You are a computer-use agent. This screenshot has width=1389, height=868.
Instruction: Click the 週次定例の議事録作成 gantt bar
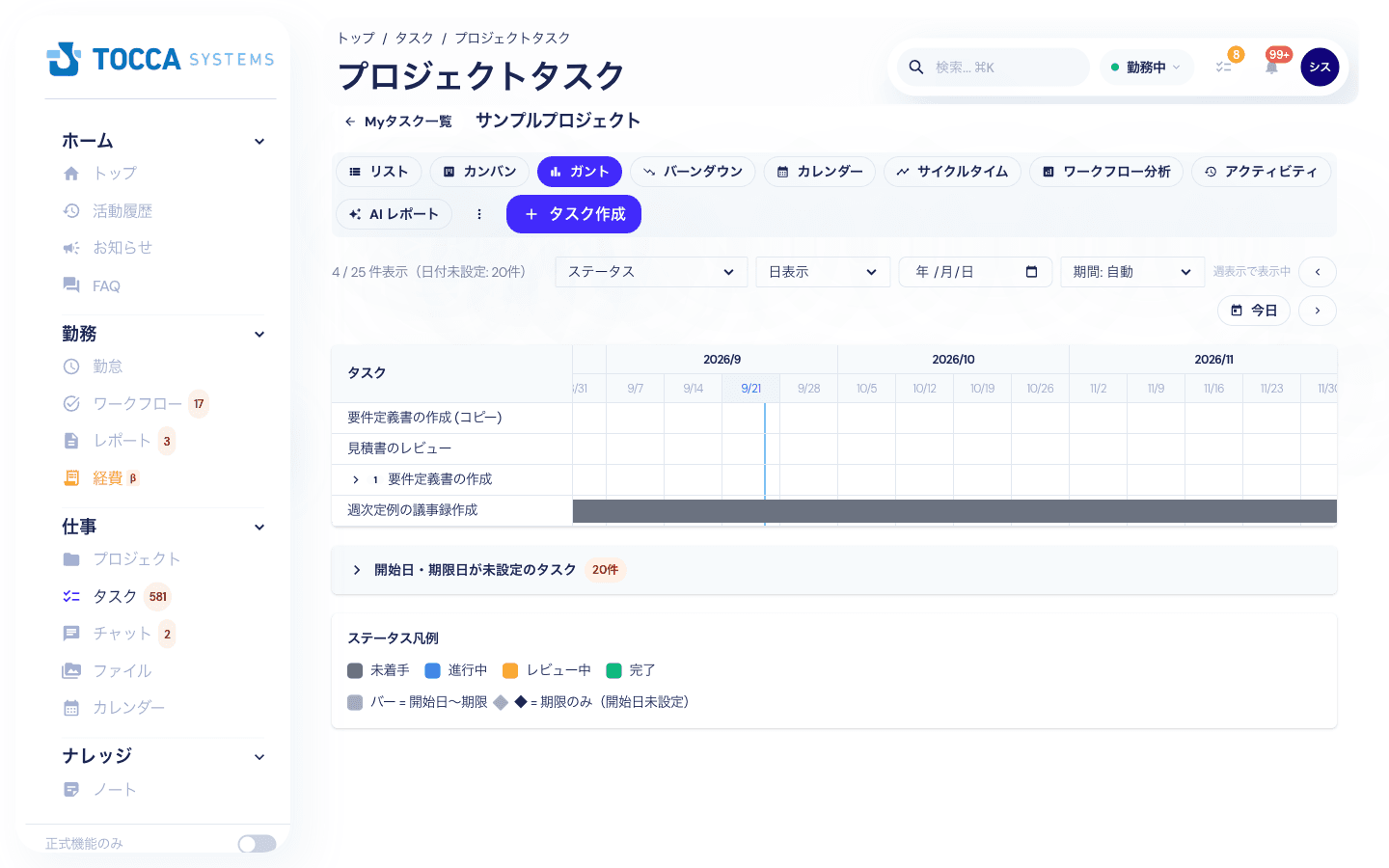[x=955, y=511]
